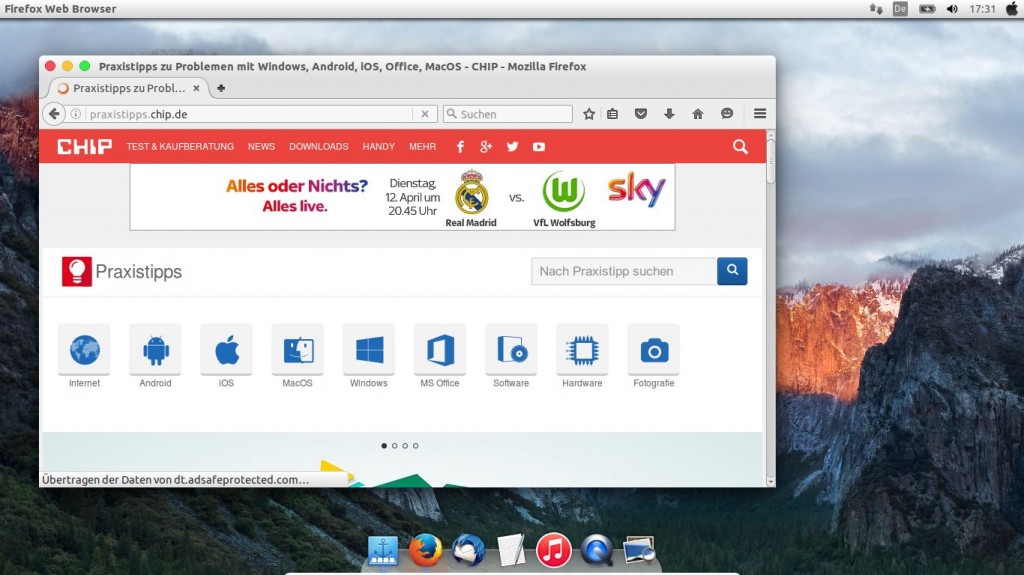
Task: Click the TEST & KAUFBERATUNG link
Action: tap(180, 147)
